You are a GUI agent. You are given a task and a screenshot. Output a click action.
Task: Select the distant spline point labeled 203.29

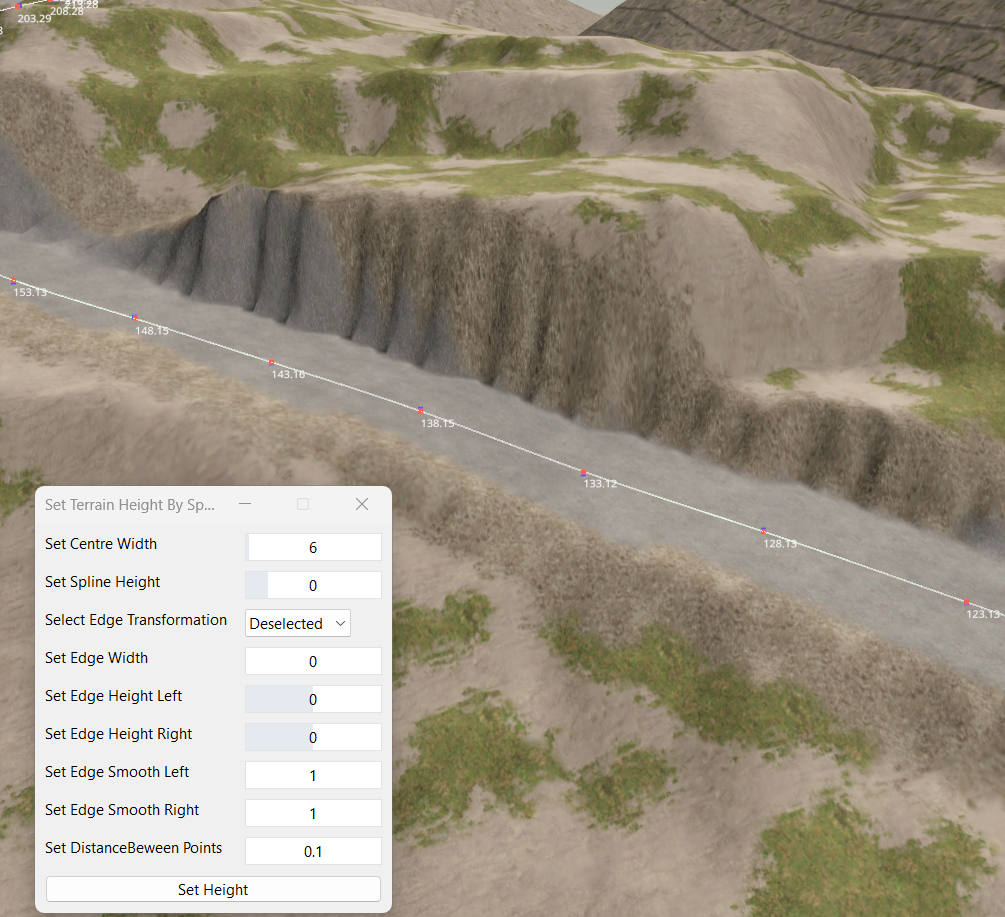(18, 7)
